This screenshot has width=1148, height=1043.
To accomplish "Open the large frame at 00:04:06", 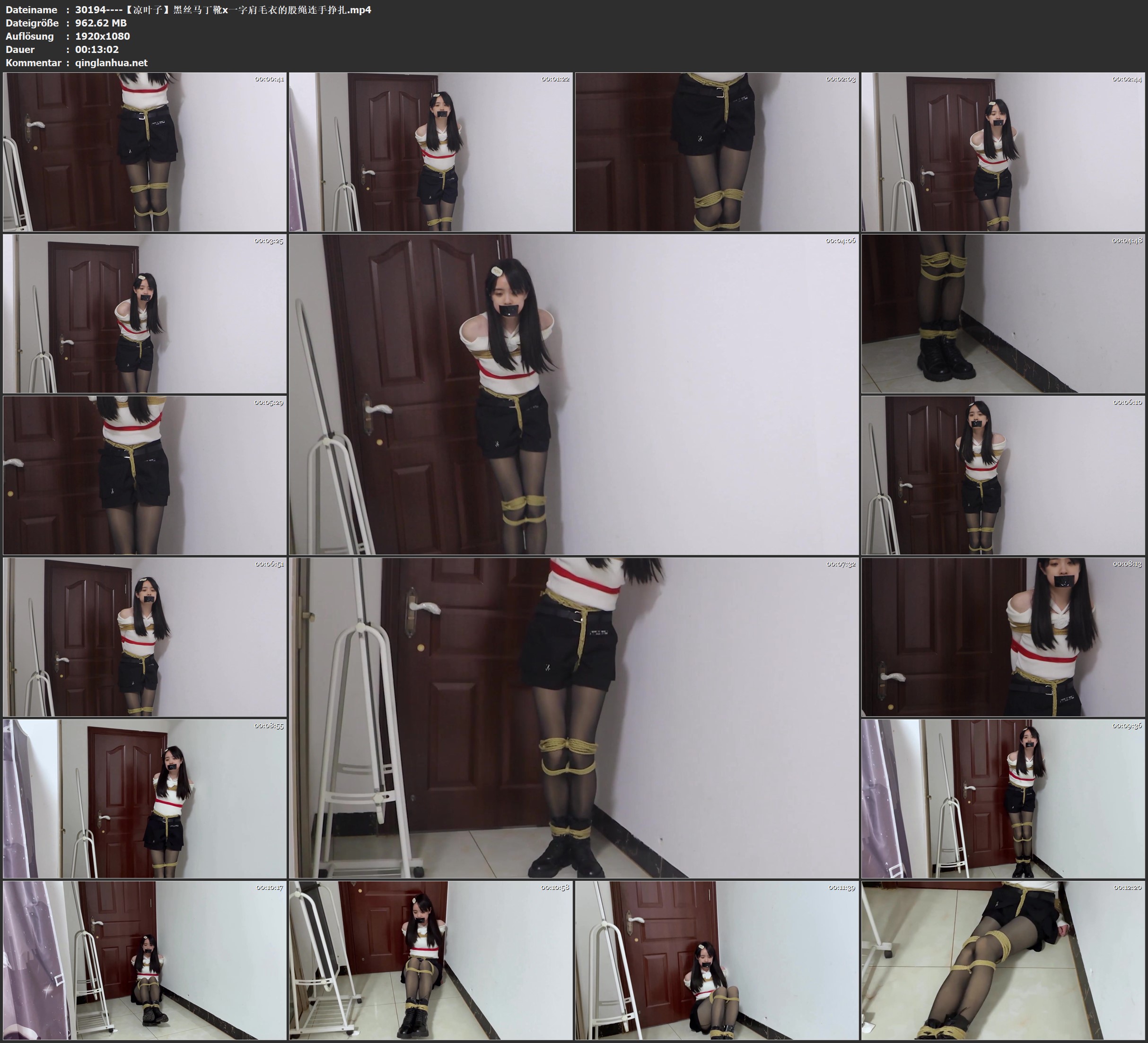I will [573, 394].
